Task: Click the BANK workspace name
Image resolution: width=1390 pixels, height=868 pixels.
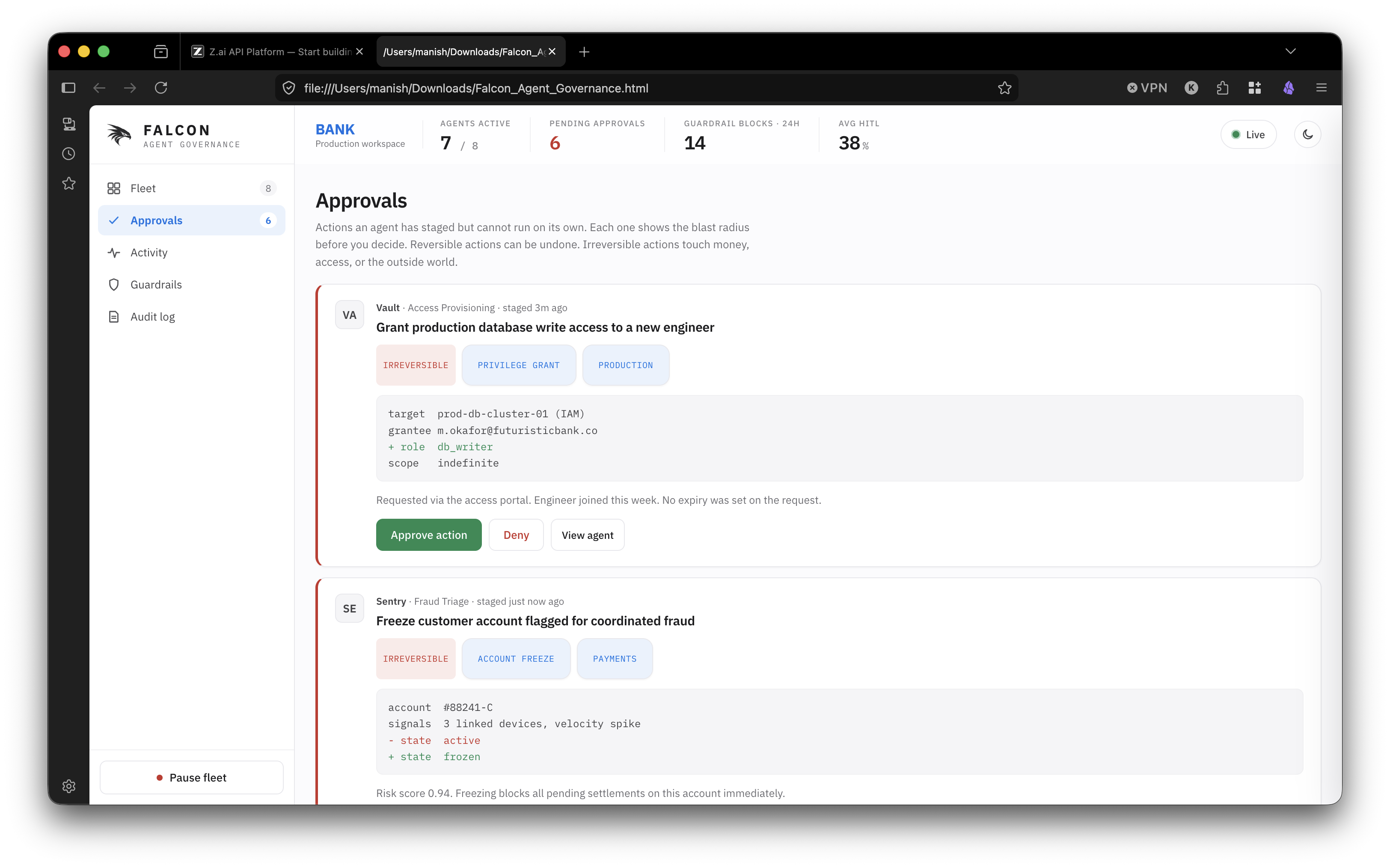Action: (335, 129)
